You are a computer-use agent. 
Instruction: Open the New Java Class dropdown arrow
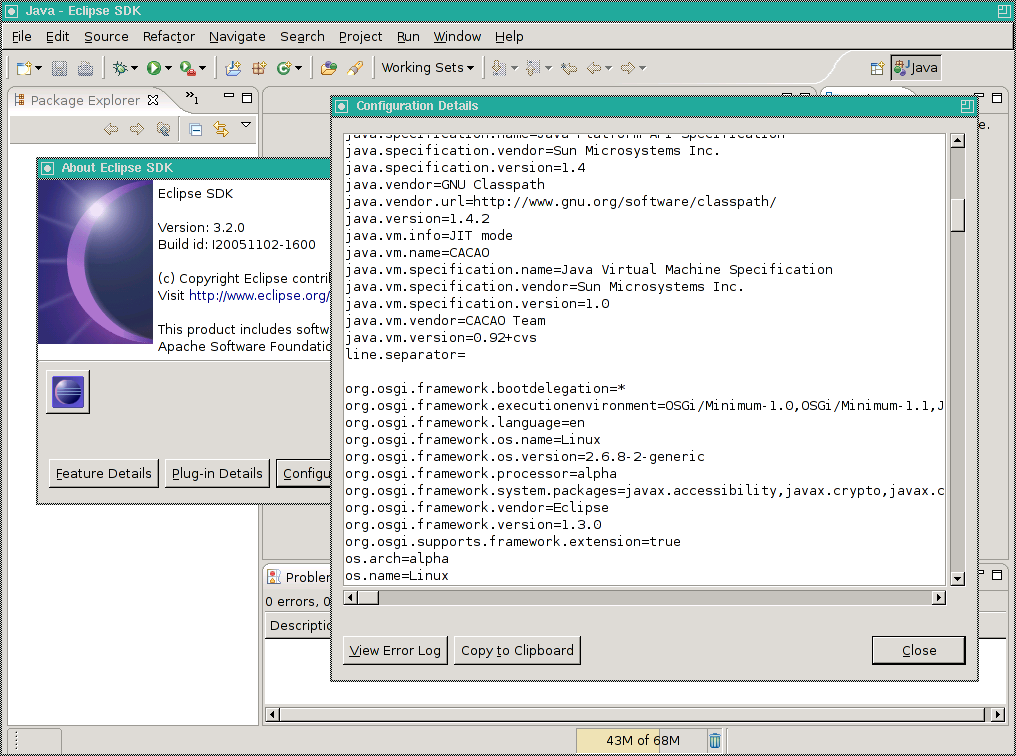point(298,68)
